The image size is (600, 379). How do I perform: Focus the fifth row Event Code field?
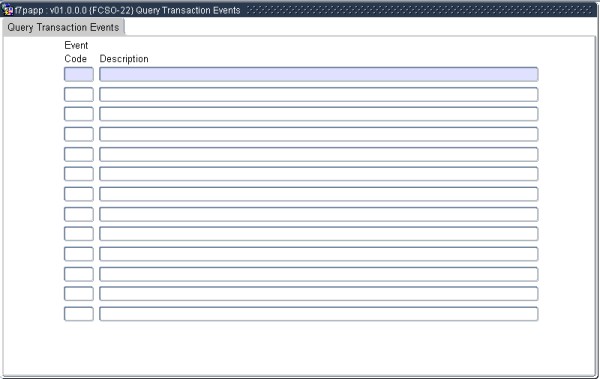pos(79,154)
